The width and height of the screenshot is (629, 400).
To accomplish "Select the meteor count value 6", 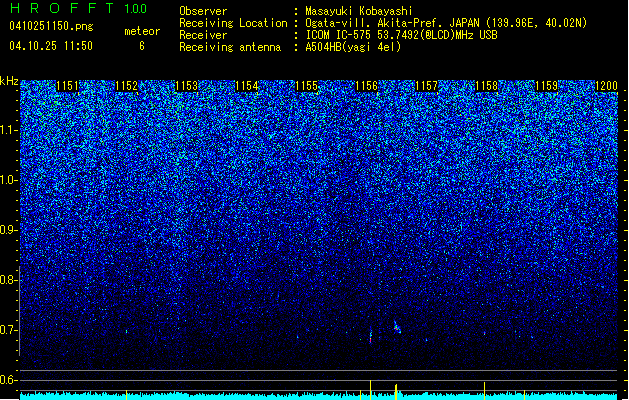I will (142, 46).
